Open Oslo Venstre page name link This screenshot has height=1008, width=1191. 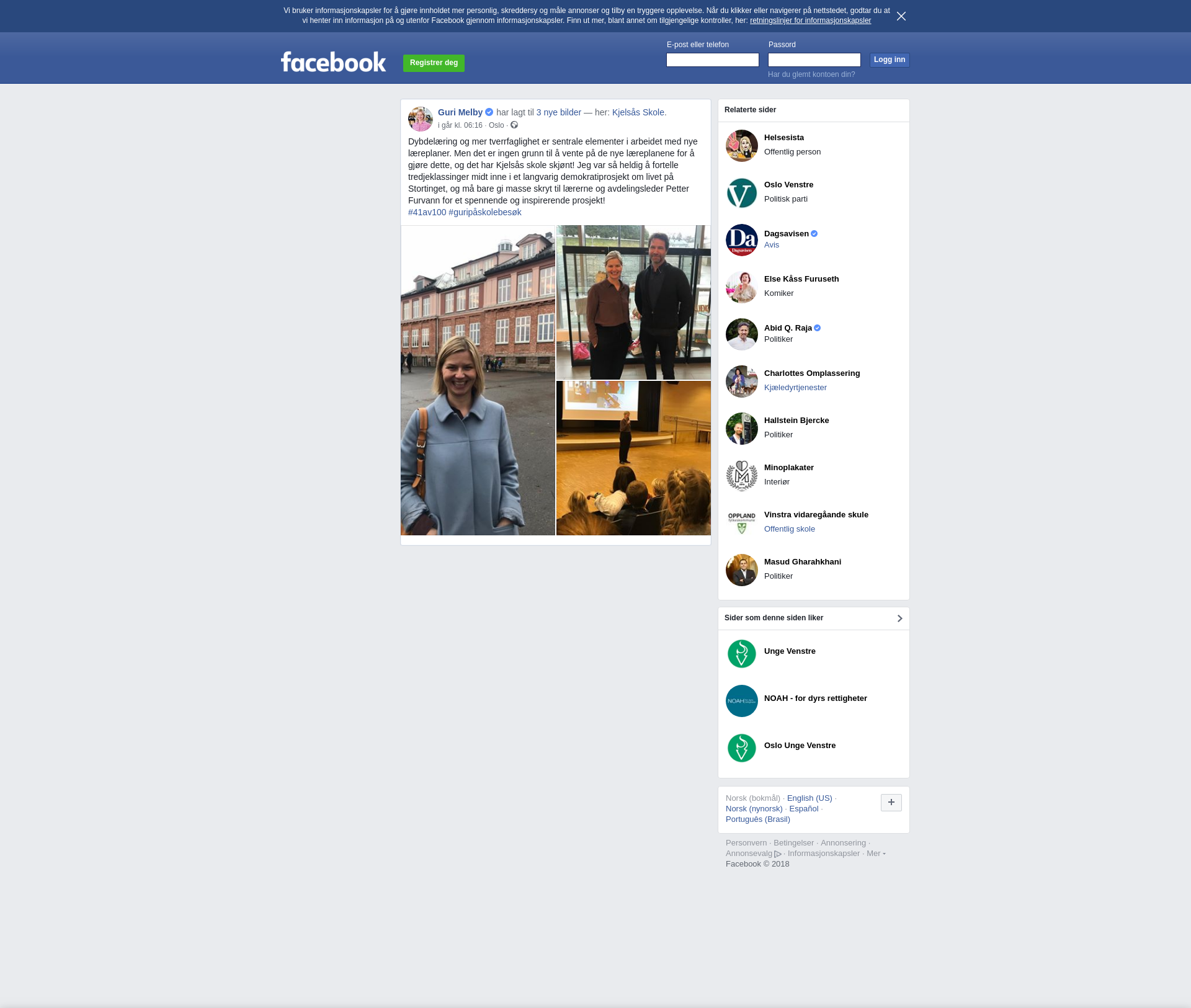coord(788,185)
